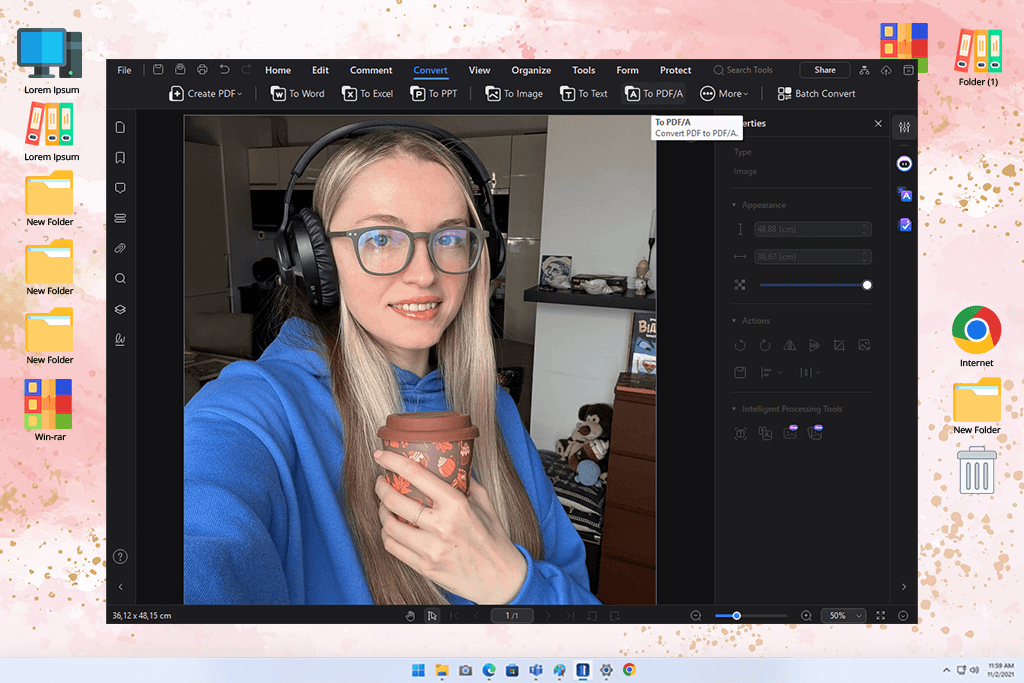Click the To PDF/A button
The width and height of the screenshot is (1024, 683).
click(654, 94)
